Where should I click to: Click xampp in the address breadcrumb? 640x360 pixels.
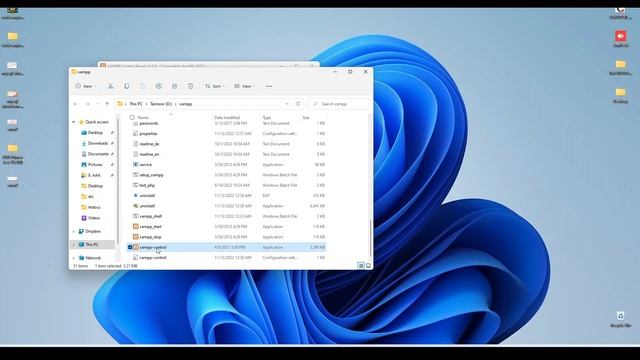pos(186,104)
